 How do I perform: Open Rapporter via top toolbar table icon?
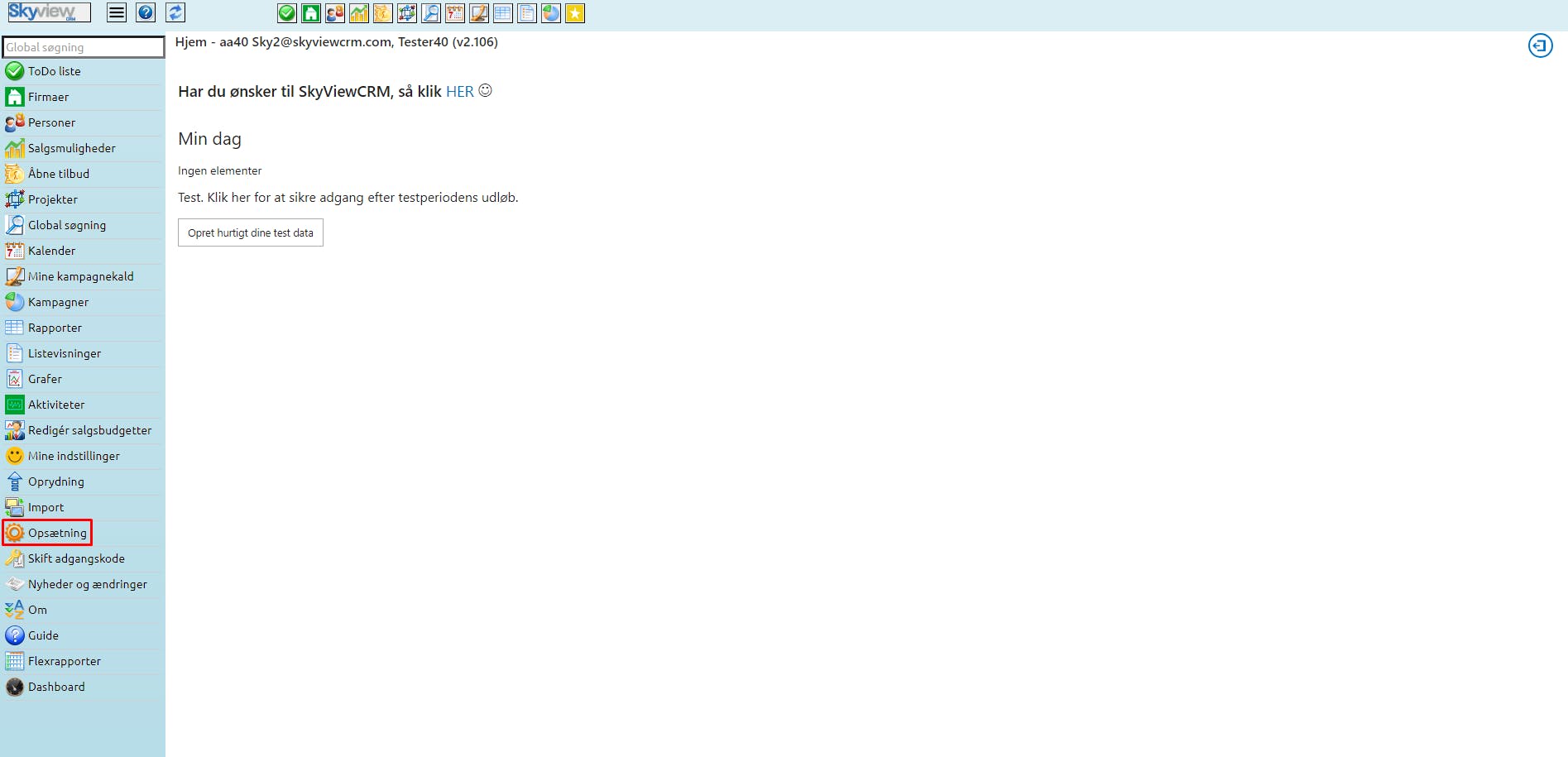point(503,12)
